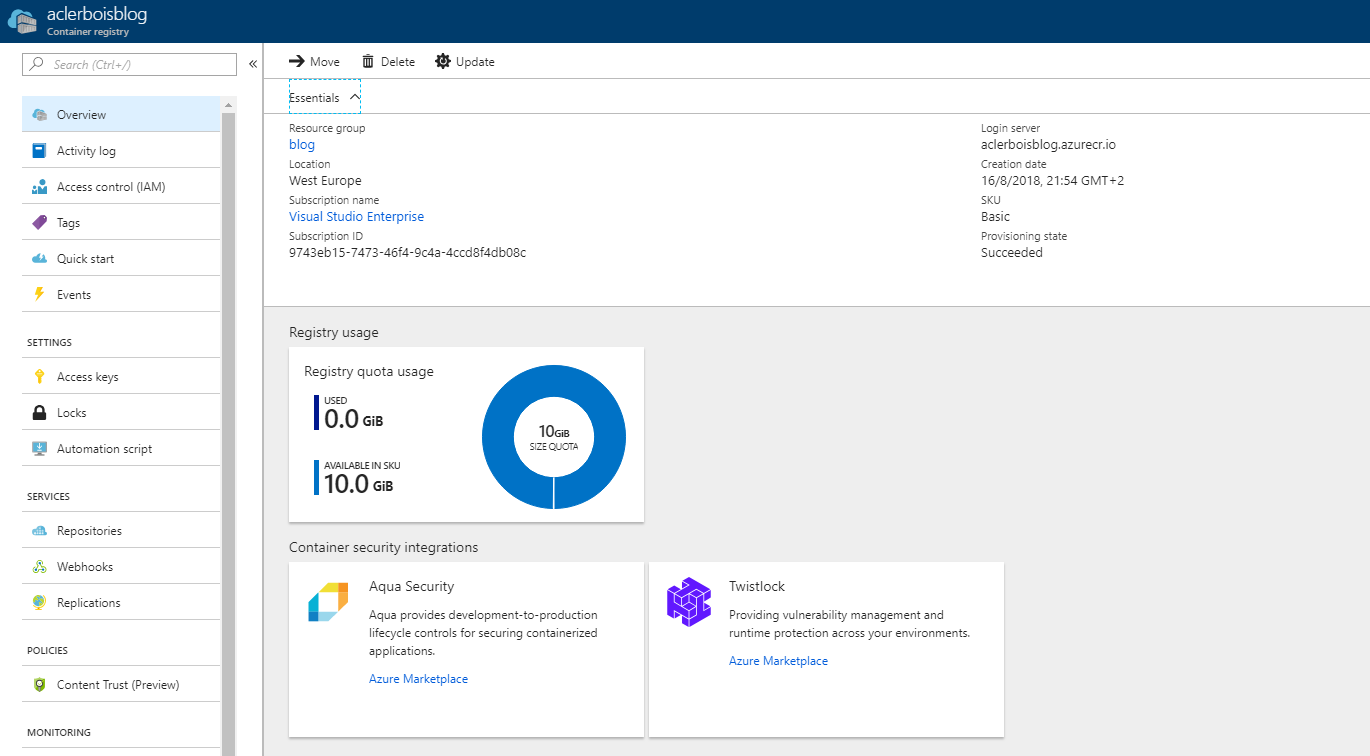Click the Delete button in toolbar

388,62
